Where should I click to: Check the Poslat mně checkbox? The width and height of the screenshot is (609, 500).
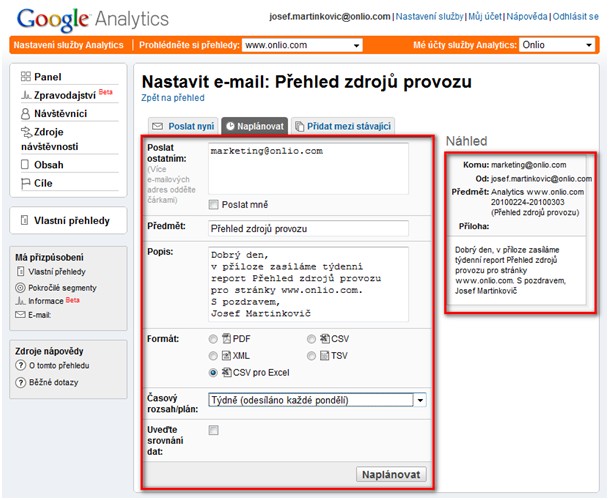(x=213, y=205)
